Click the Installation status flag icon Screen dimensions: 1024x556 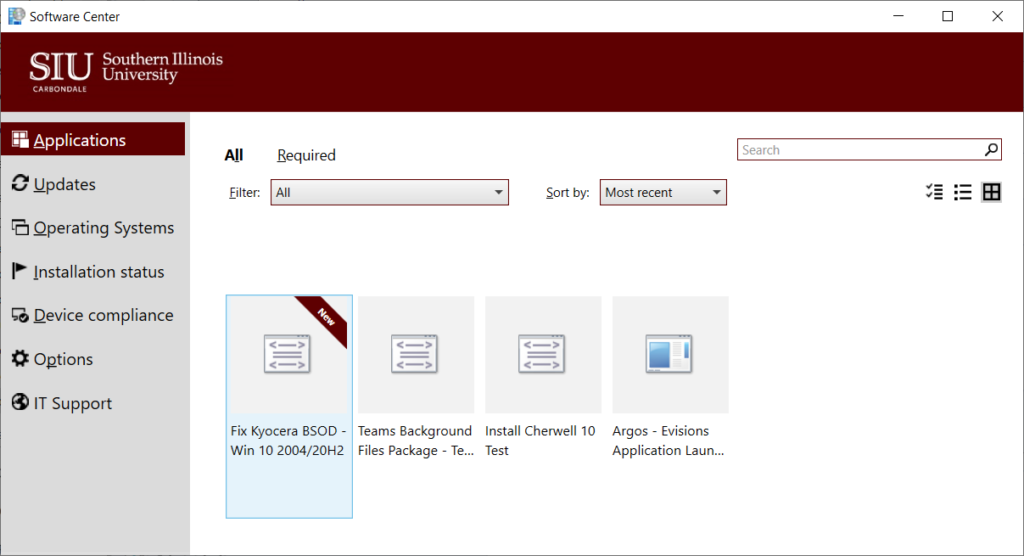click(x=20, y=271)
